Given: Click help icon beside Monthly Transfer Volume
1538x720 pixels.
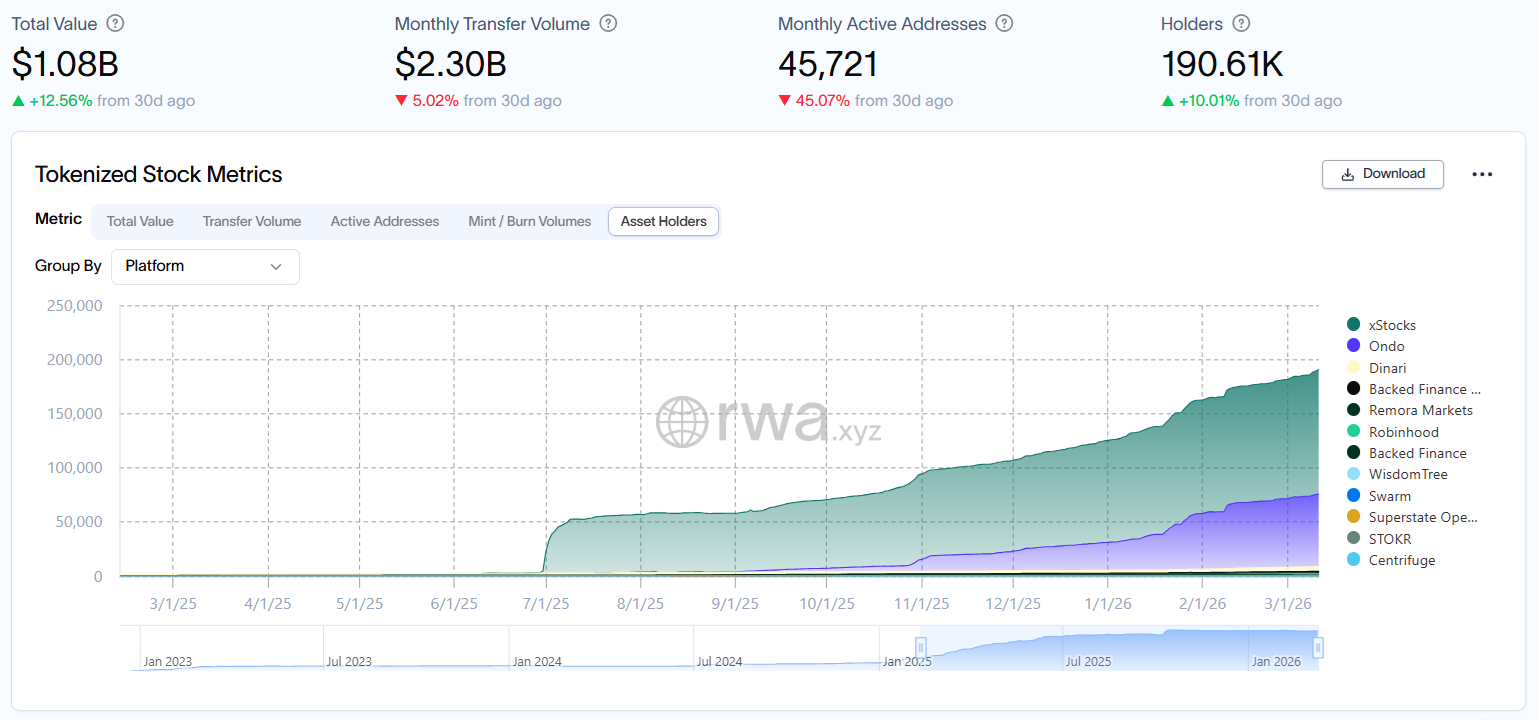Looking at the screenshot, I should [608, 24].
